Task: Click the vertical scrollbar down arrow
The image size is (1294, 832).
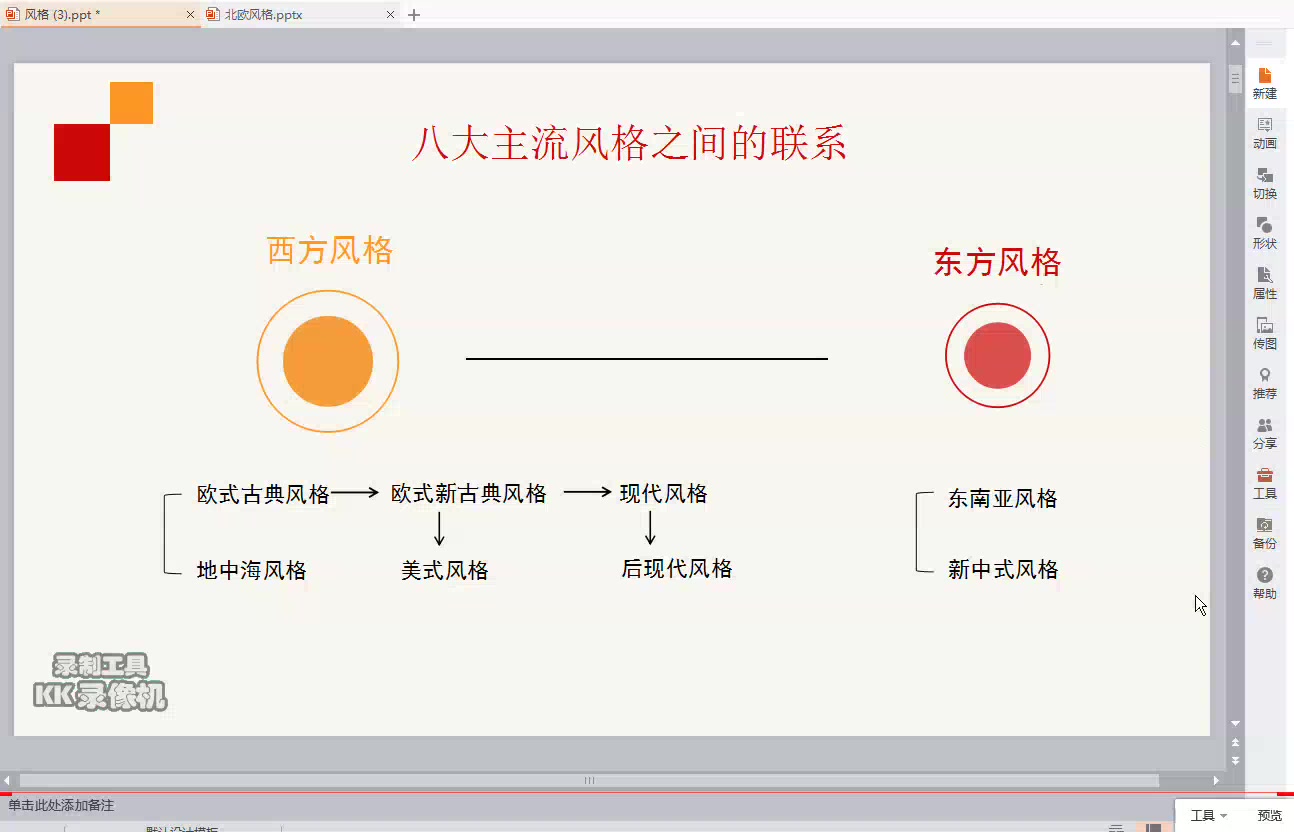Action: click(x=1236, y=723)
